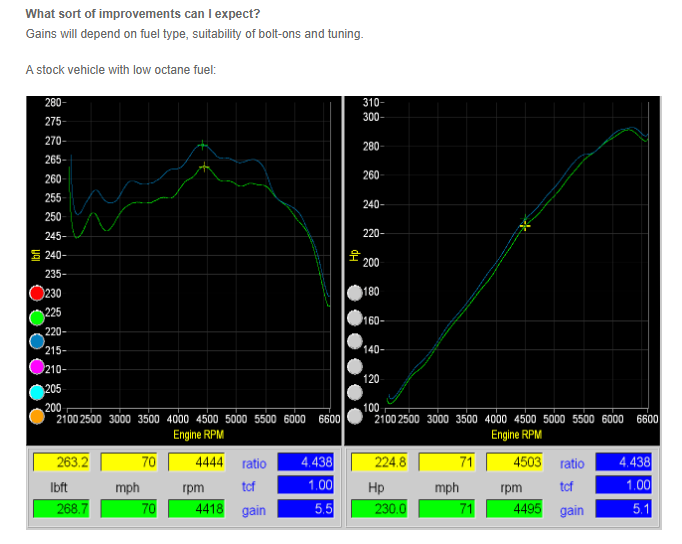Click the green 4495 rpm field
This screenshot has width=682, height=544.
(x=514, y=510)
